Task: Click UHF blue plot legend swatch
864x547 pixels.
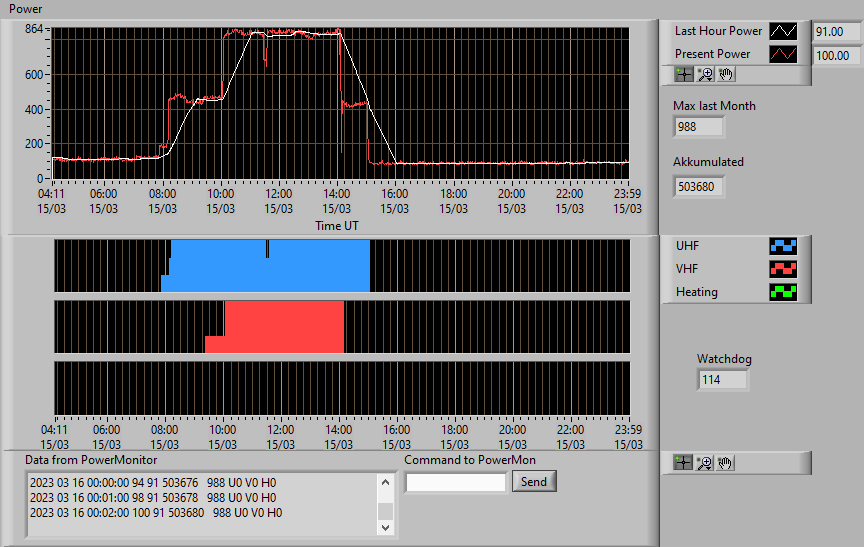Action: pos(783,246)
